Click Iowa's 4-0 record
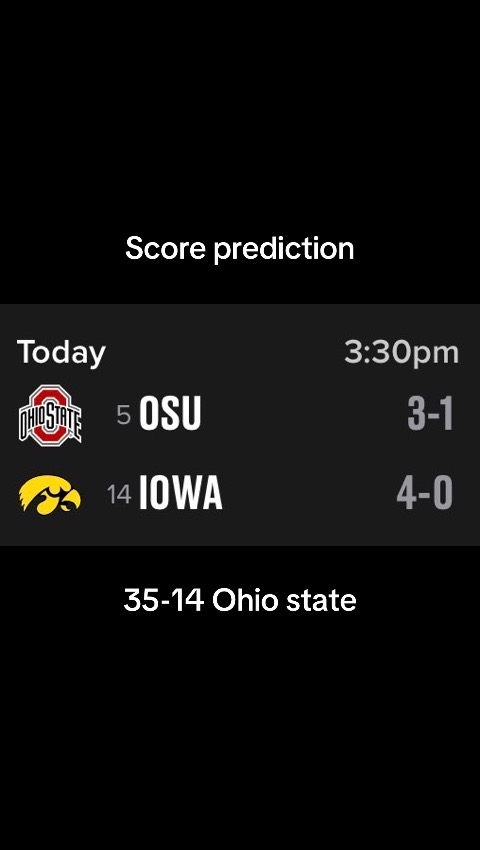The image size is (480, 850). [425, 493]
